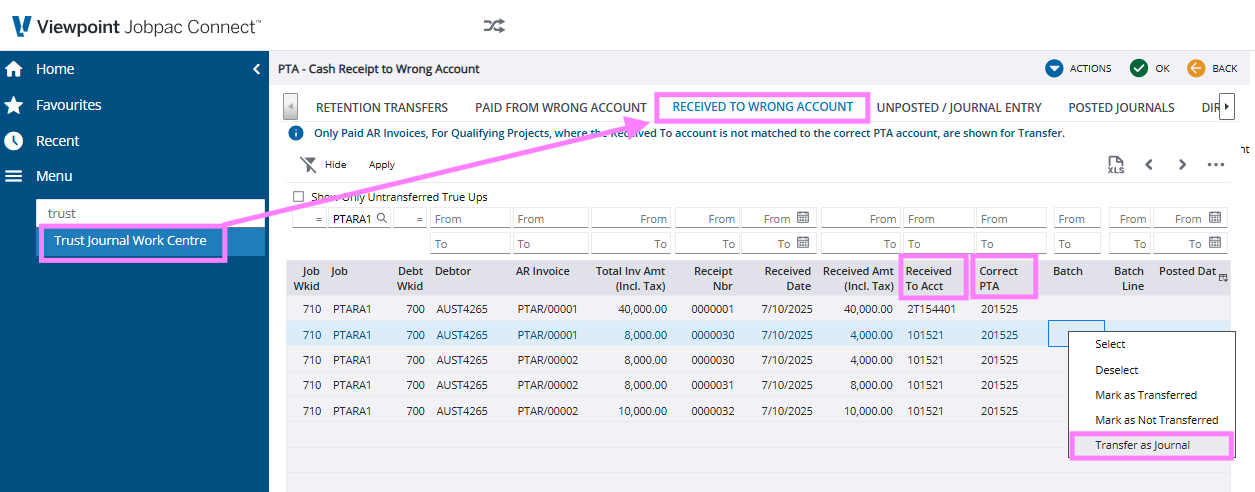Go to next page with right chevron
Image resolution: width=1255 pixels, height=492 pixels.
tap(1183, 165)
